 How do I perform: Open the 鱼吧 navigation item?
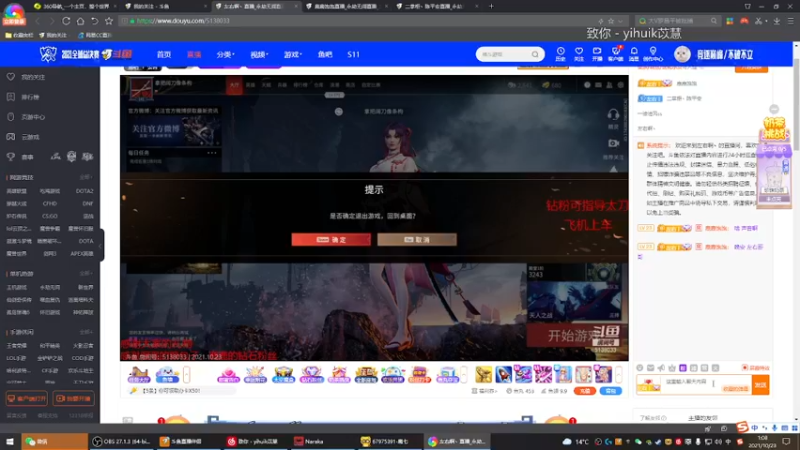point(324,55)
